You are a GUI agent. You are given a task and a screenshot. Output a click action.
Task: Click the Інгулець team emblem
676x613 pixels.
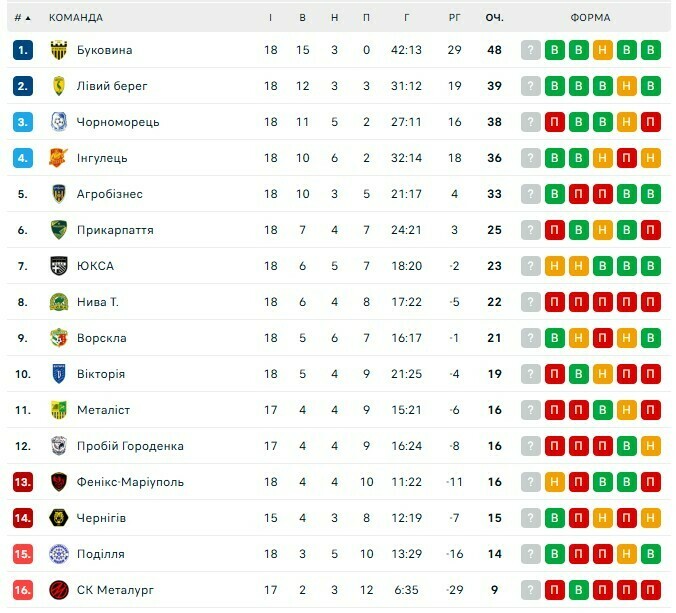tap(58, 158)
